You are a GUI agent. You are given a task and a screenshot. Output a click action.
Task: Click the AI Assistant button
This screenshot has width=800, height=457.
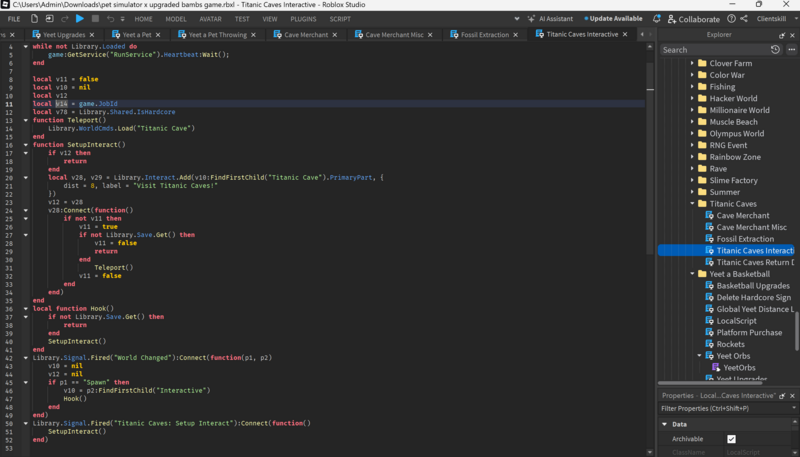(x=551, y=18)
